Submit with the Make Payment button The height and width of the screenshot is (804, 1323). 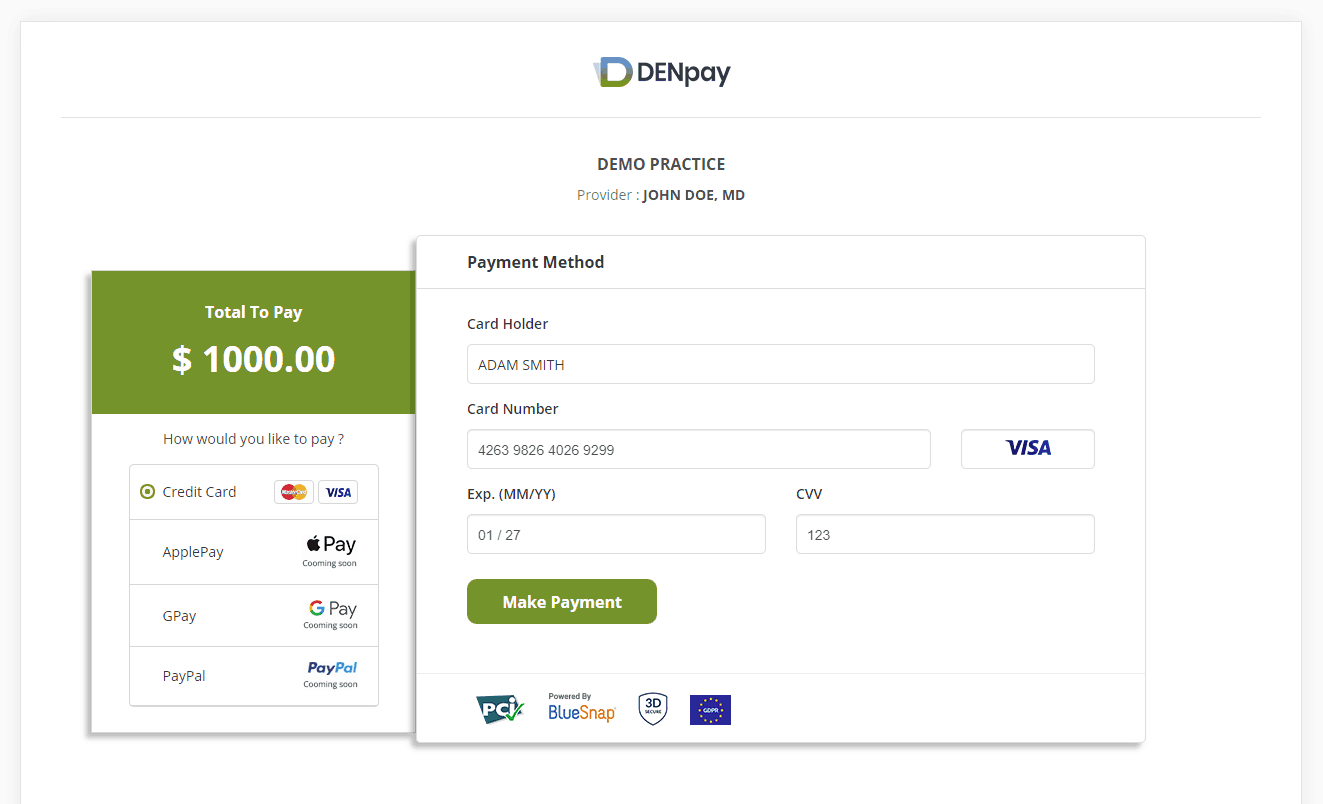coord(562,602)
